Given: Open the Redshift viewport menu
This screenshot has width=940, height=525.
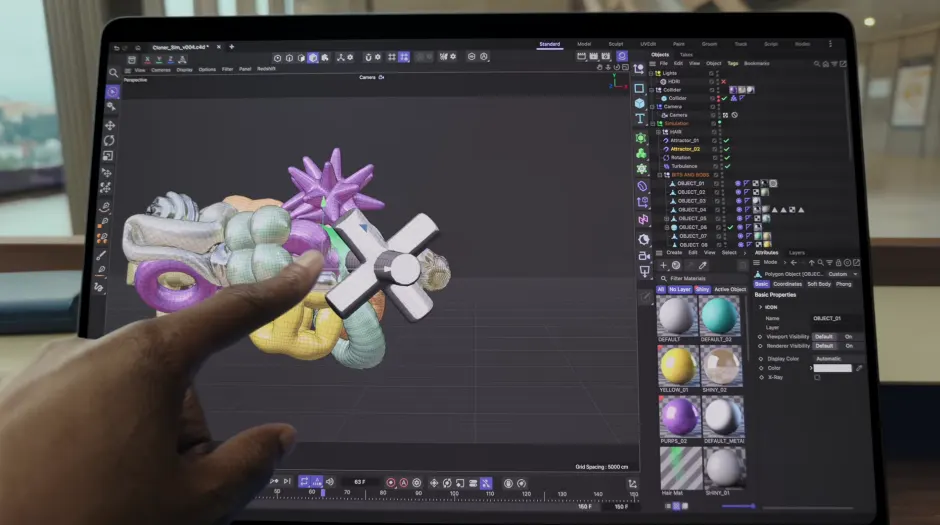Looking at the screenshot, I should pos(266,69).
